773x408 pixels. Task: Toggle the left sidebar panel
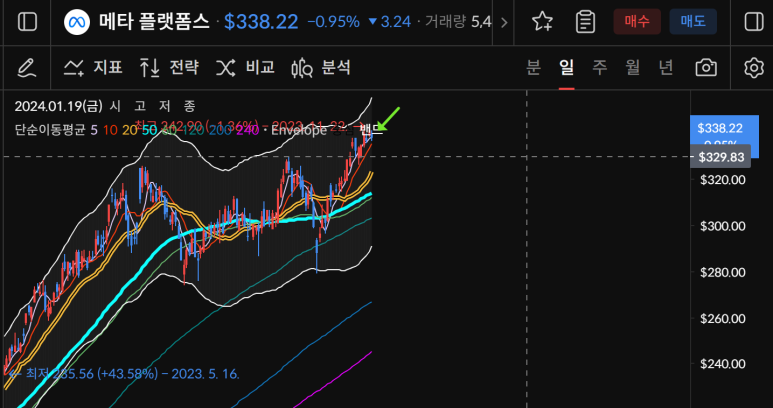click(27, 22)
